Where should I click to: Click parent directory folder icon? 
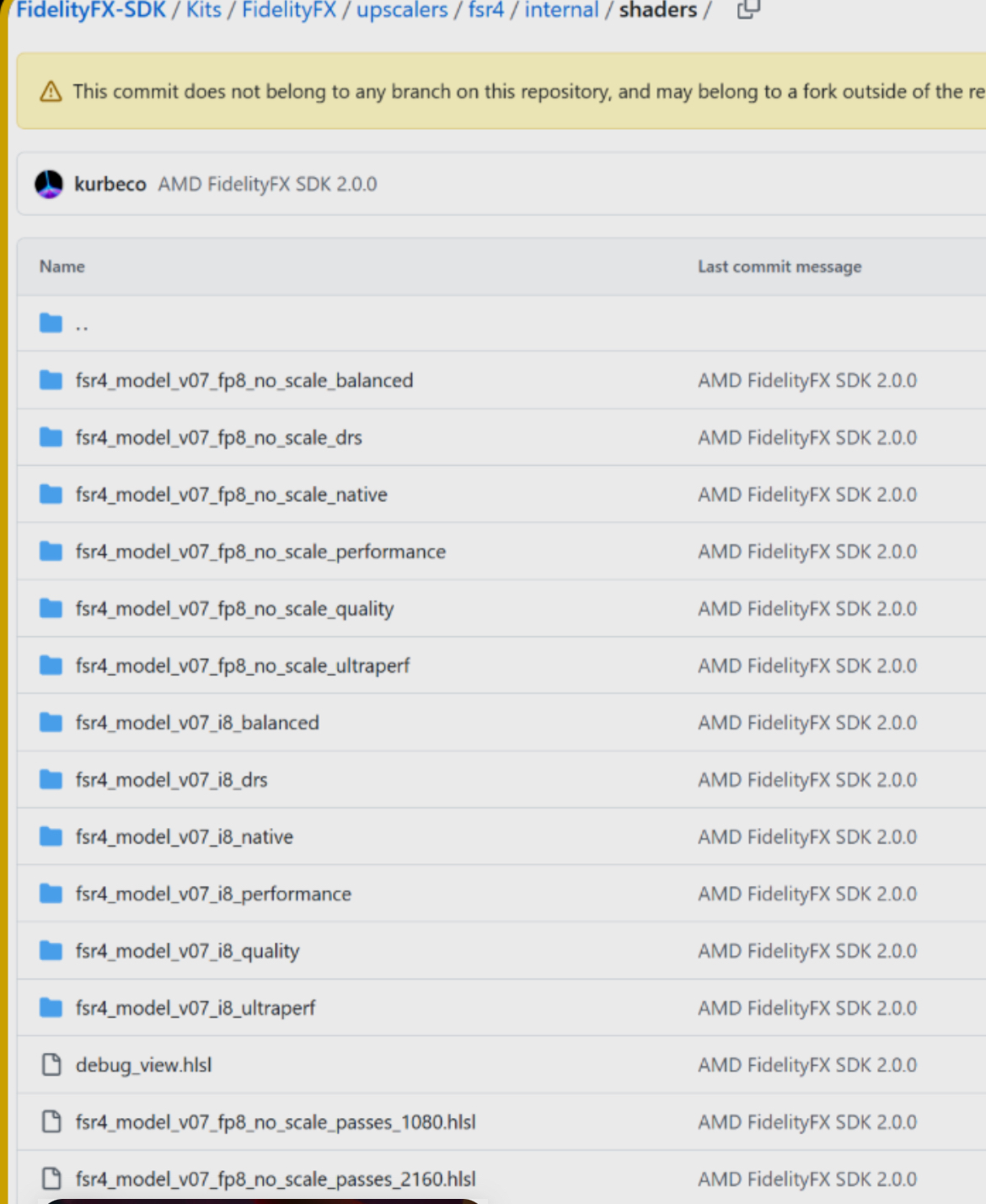(51, 323)
